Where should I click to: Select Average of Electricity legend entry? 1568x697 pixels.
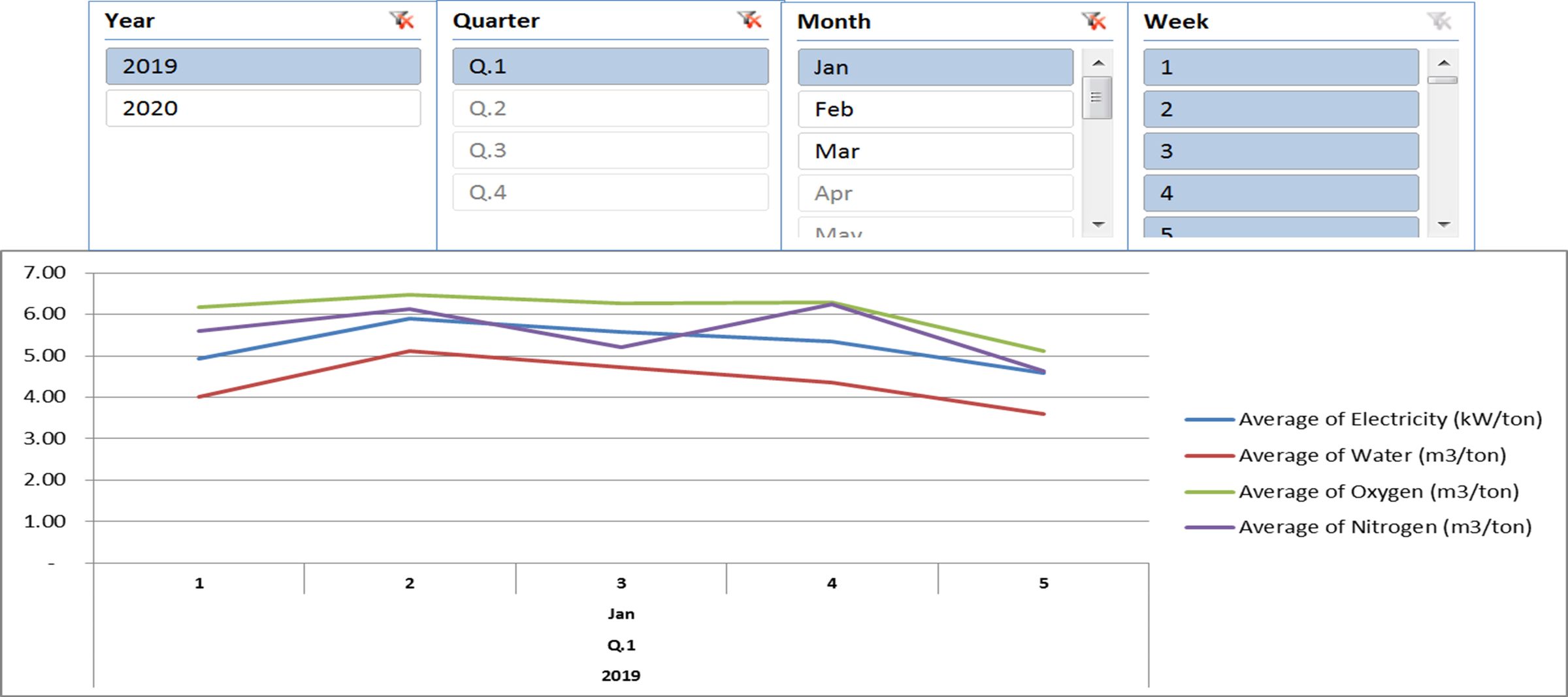click(1390, 419)
